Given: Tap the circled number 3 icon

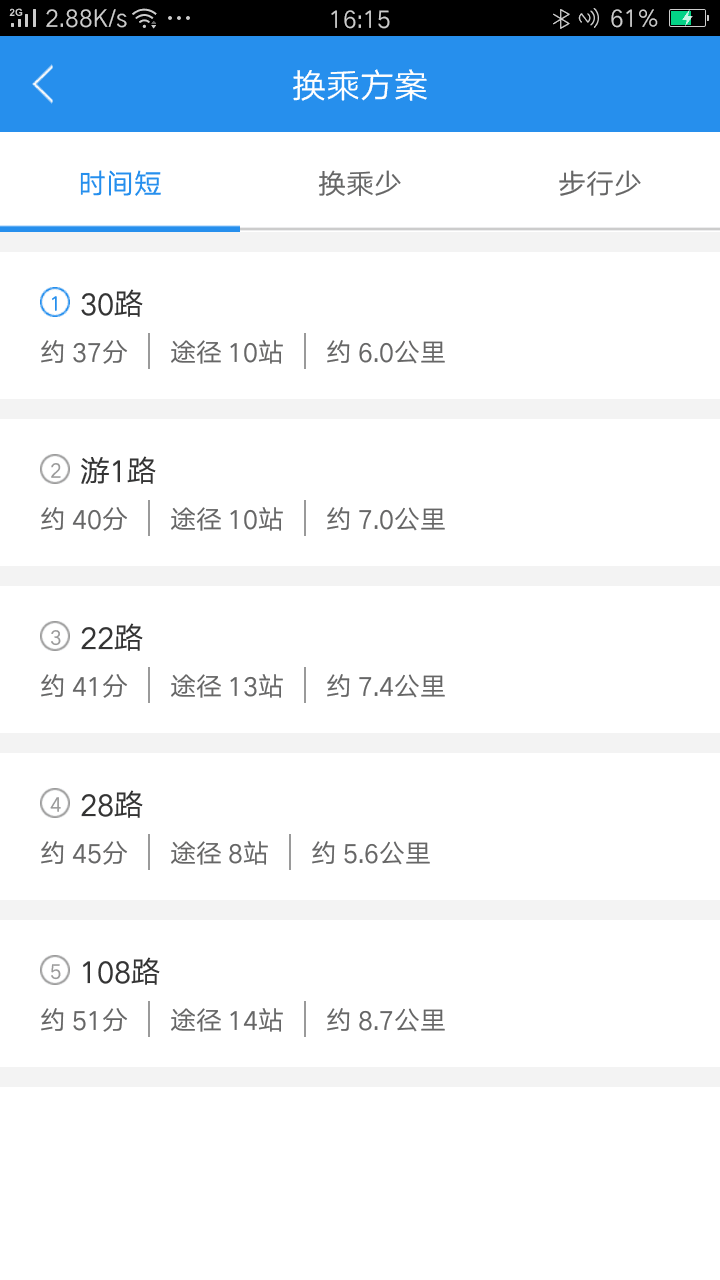Looking at the screenshot, I should [x=55, y=636].
